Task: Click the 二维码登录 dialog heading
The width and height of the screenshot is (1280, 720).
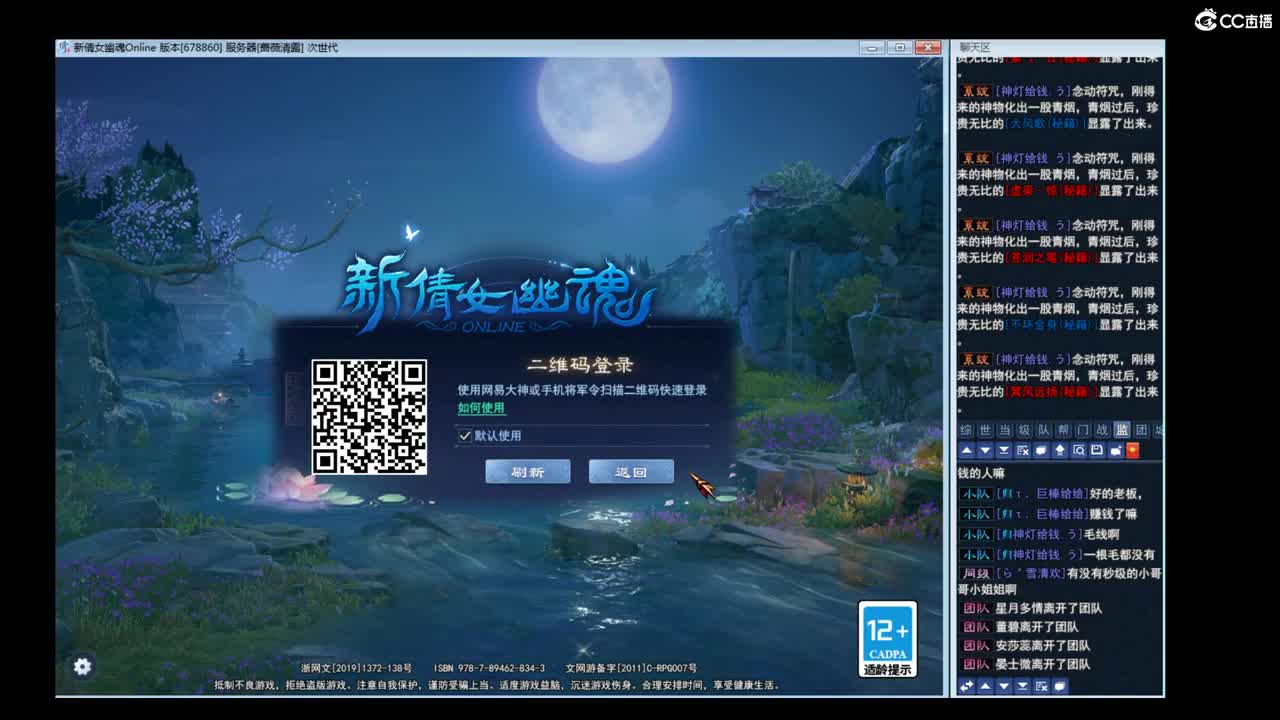Action: (x=580, y=365)
